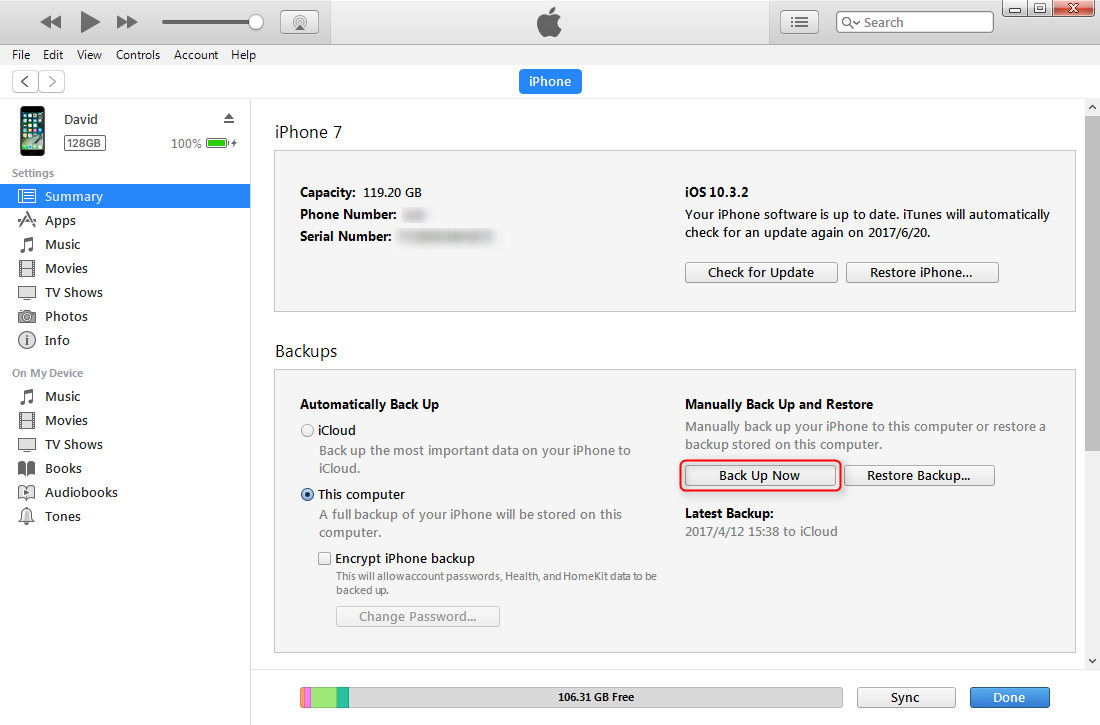
Task: Click the storage capacity bar
Action: pyautogui.click(x=571, y=697)
